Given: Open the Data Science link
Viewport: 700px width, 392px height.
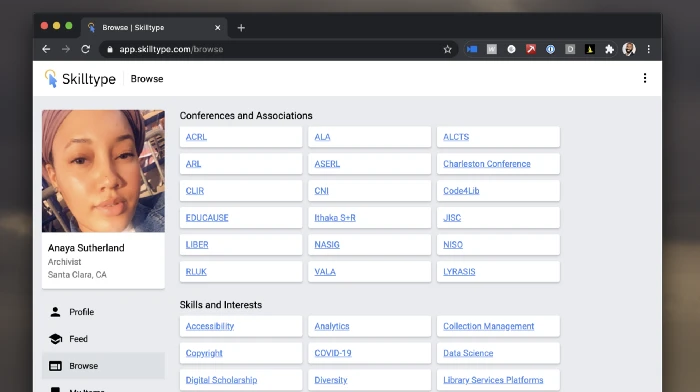Looking at the screenshot, I should [468, 353].
